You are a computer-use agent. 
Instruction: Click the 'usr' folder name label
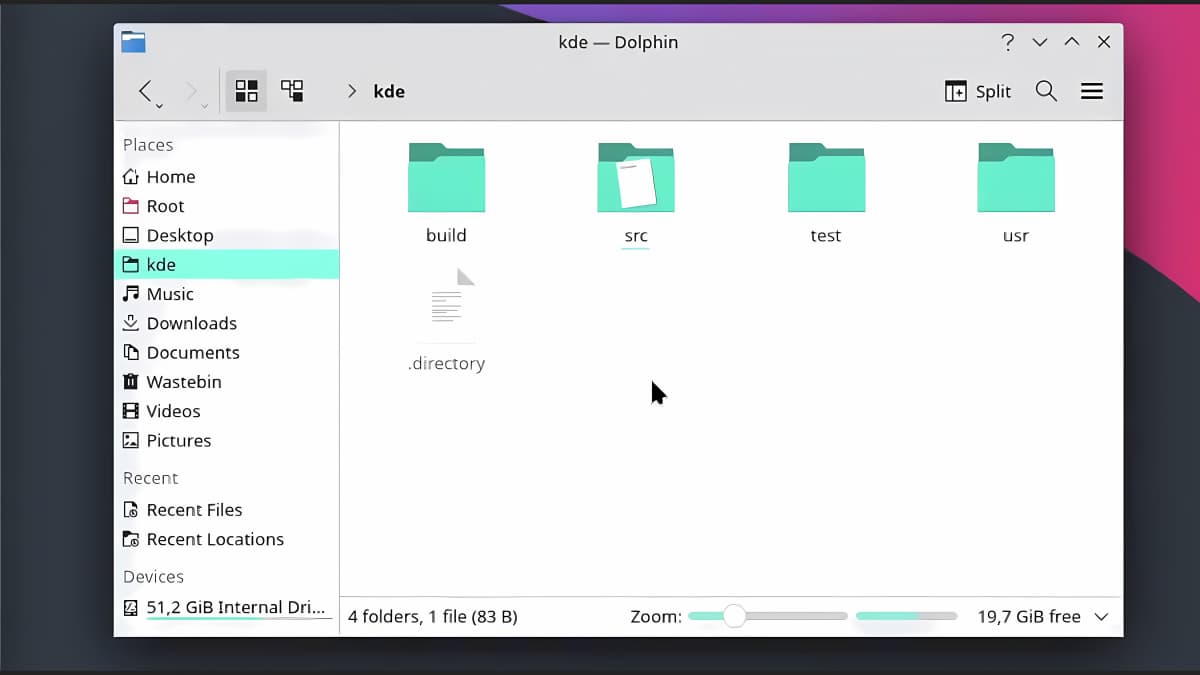point(1016,236)
